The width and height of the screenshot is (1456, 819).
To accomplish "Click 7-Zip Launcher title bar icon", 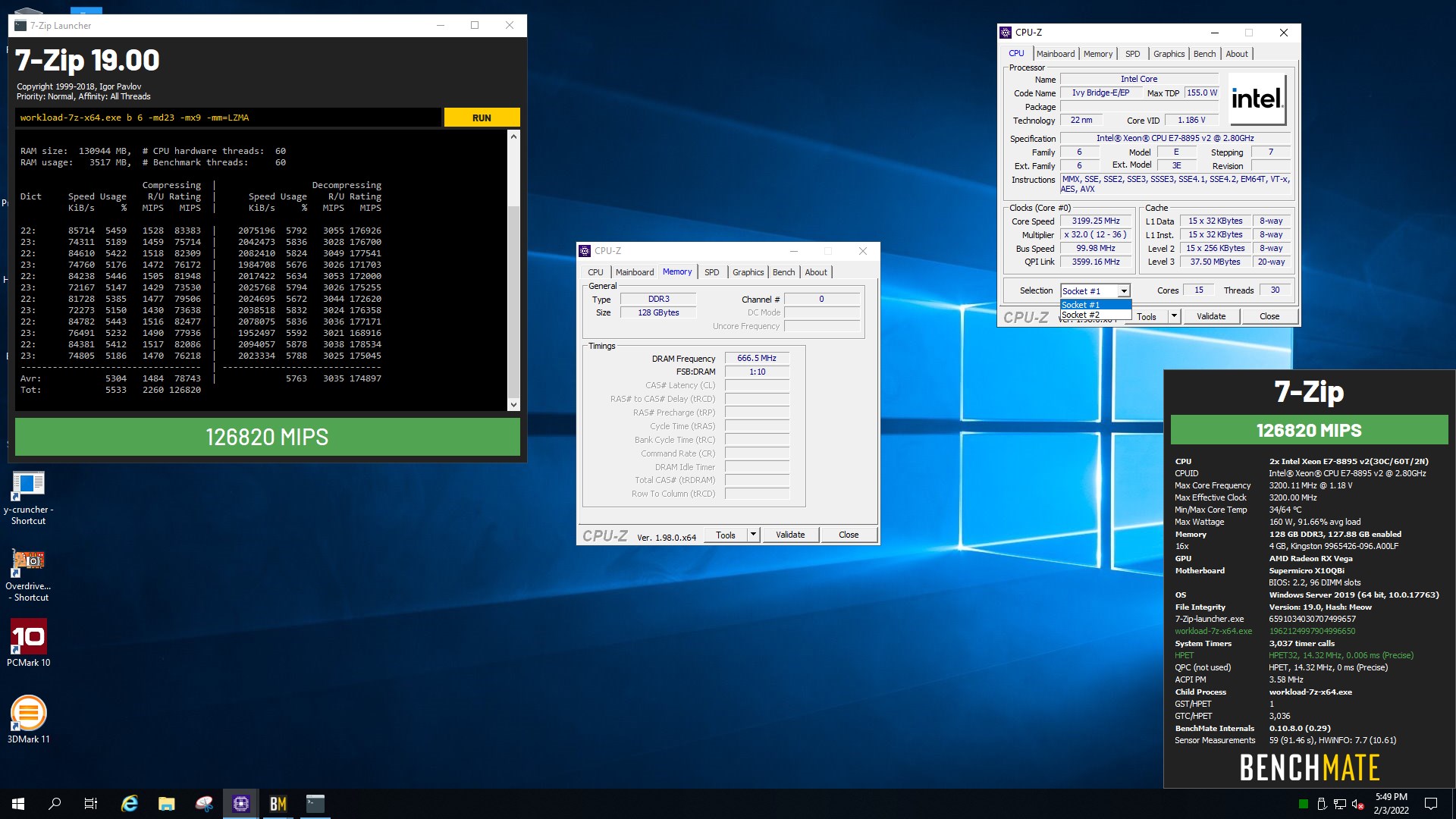I will (x=20, y=25).
